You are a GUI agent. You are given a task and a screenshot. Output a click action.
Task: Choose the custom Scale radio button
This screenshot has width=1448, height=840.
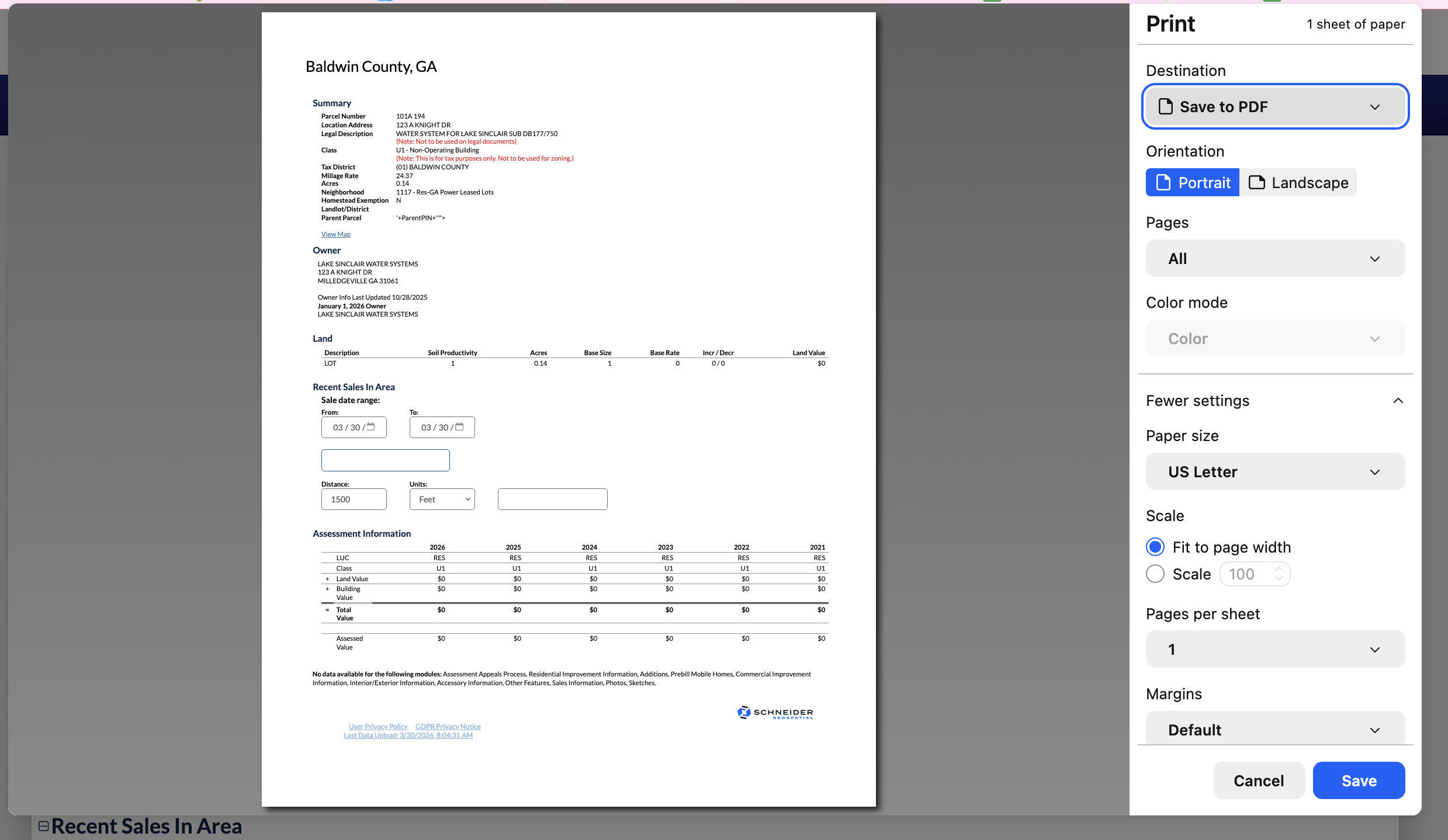coord(1155,574)
